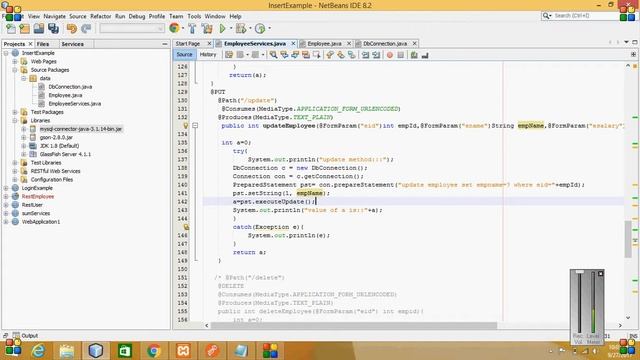Click the Debug Project toolbar icon
This screenshot has height=360, width=640.
tap(241, 29)
